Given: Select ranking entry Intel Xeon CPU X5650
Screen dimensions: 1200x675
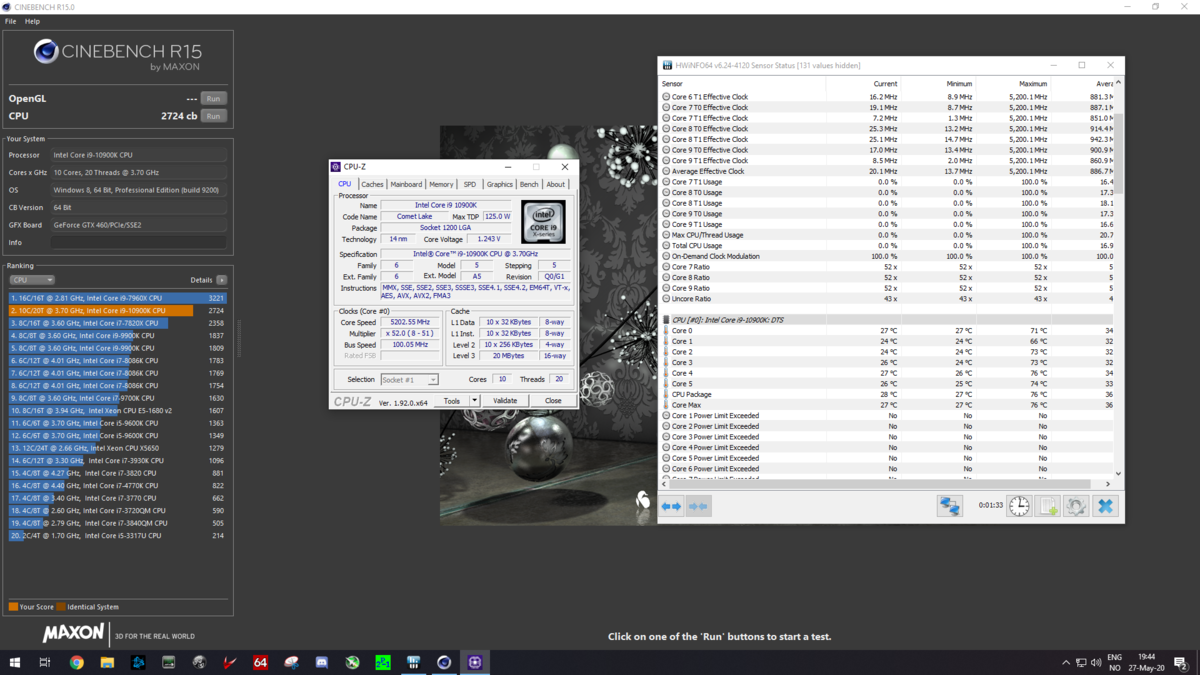Looking at the screenshot, I should (118, 448).
